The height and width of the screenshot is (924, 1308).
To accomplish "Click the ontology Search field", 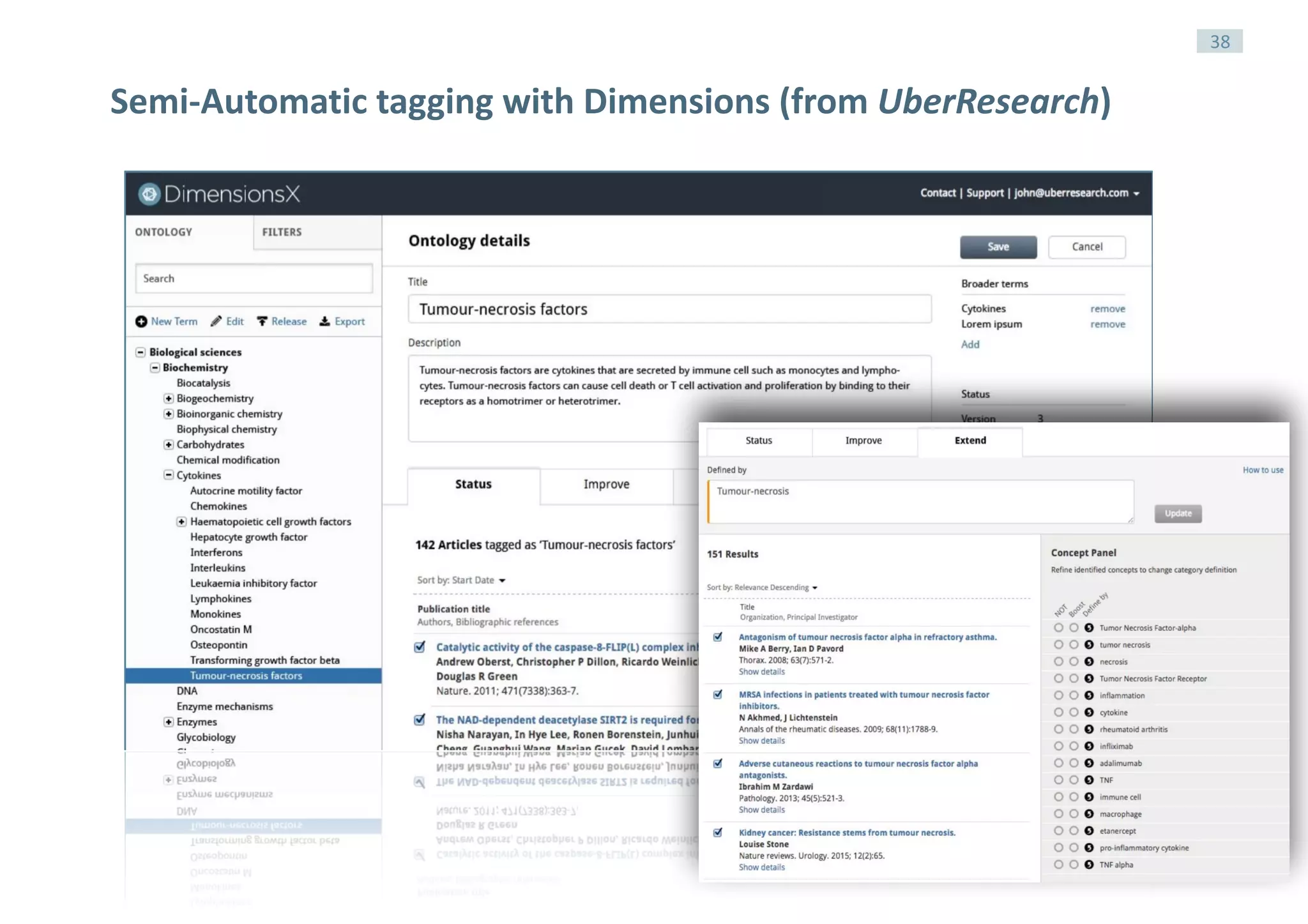I will [x=254, y=278].
